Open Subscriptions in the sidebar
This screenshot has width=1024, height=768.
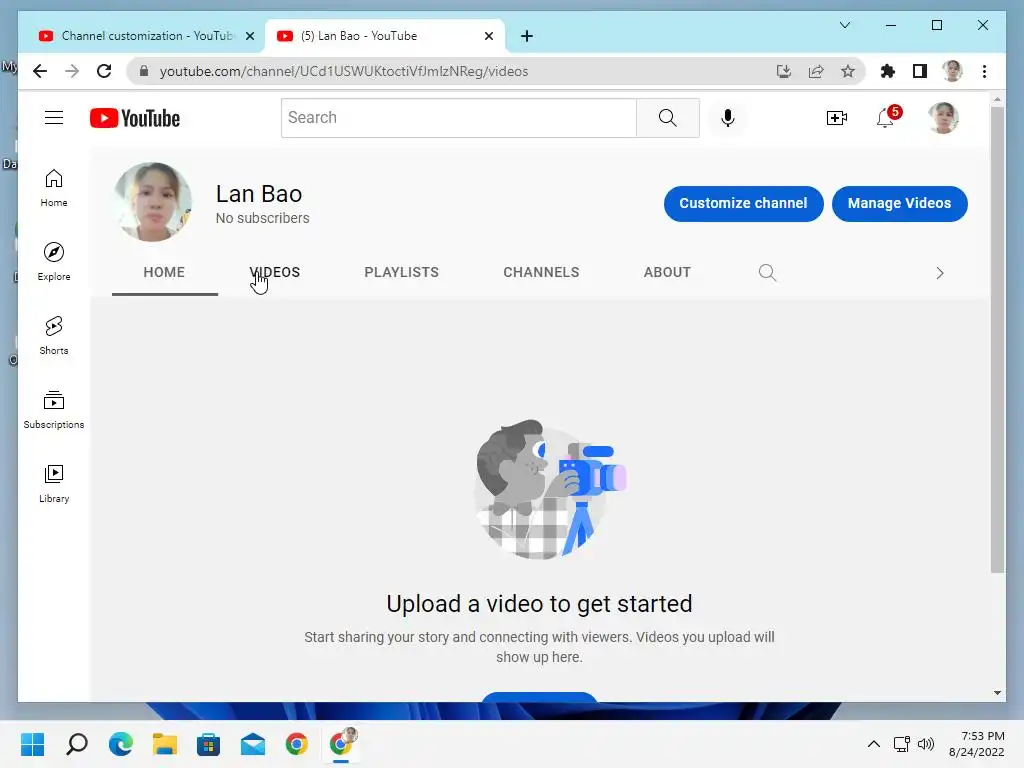click(54, 409)
